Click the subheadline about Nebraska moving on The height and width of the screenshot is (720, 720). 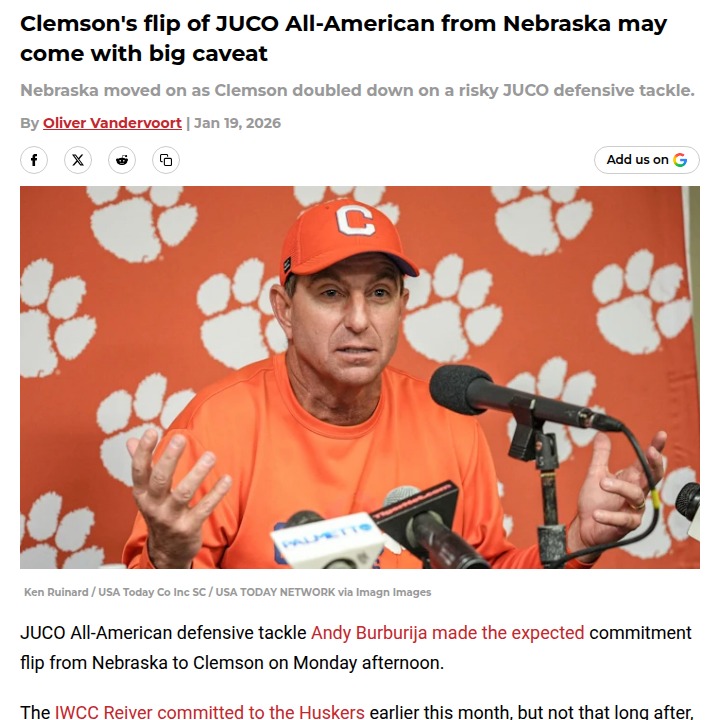click(357, 90)
